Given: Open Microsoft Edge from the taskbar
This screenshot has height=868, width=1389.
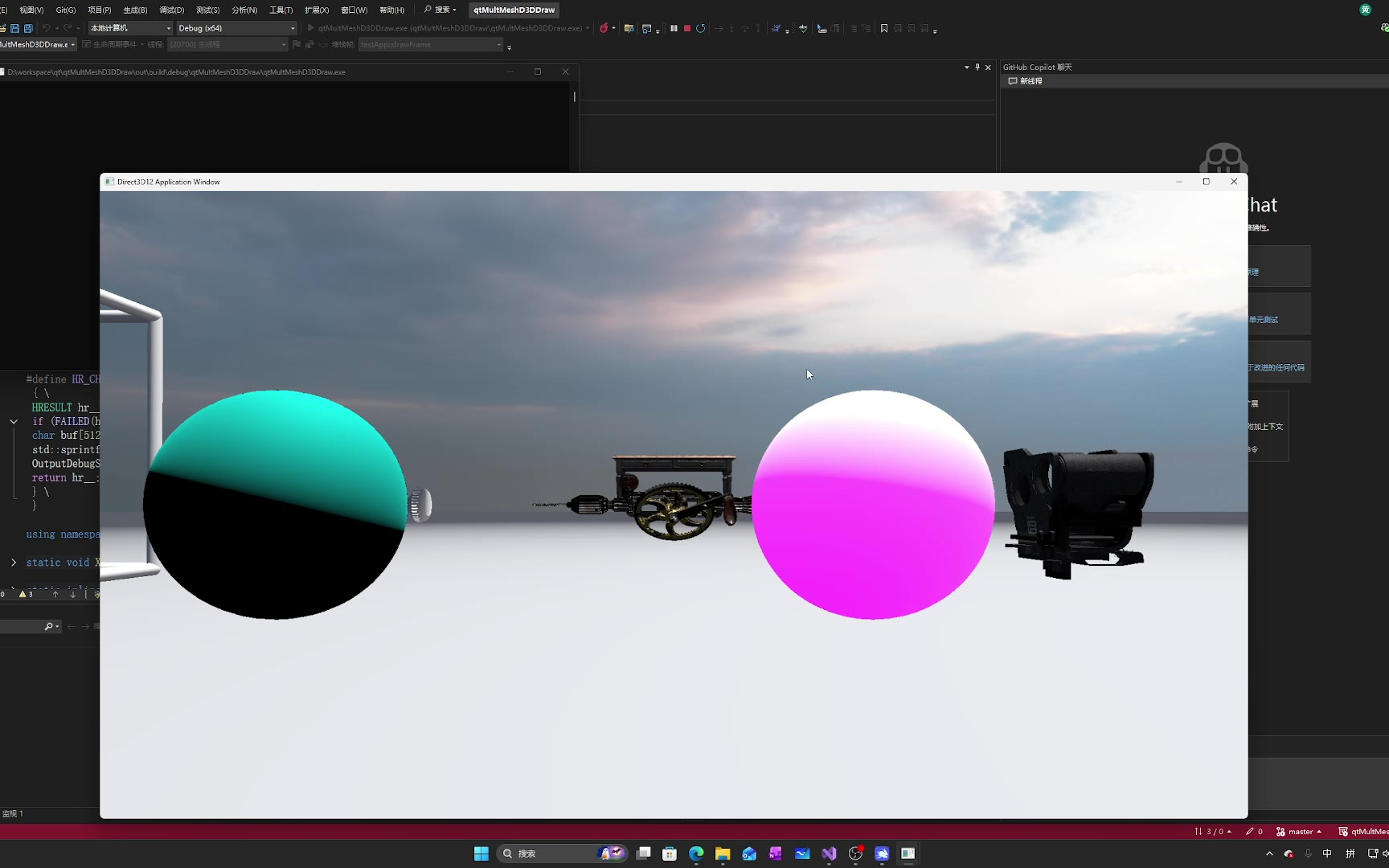Looking at the screenshot, I should [696, 854].
